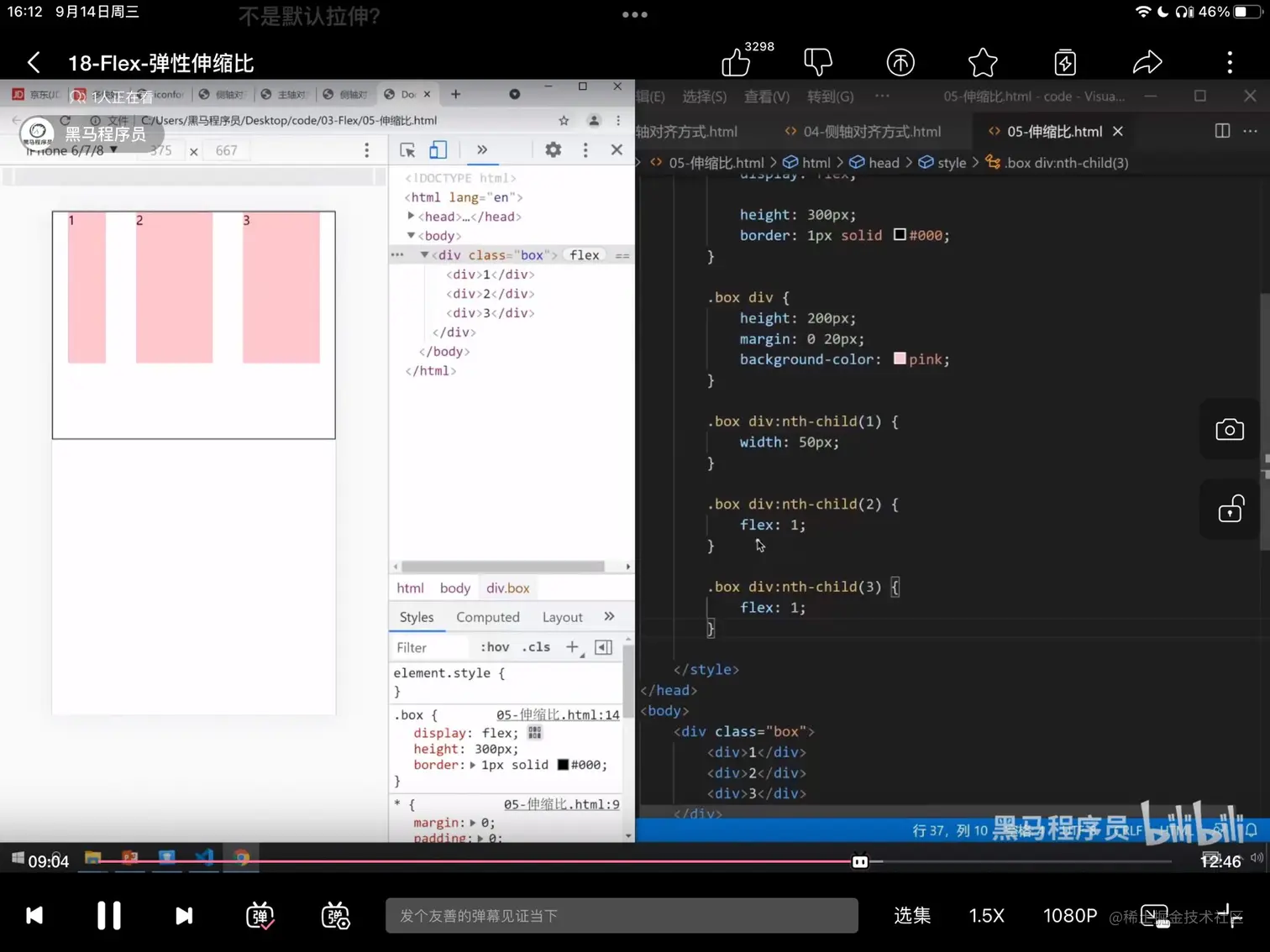This screenshot has width=1270, height=952.
Task: Collapse the div class box node
Action: click(424, 255)
